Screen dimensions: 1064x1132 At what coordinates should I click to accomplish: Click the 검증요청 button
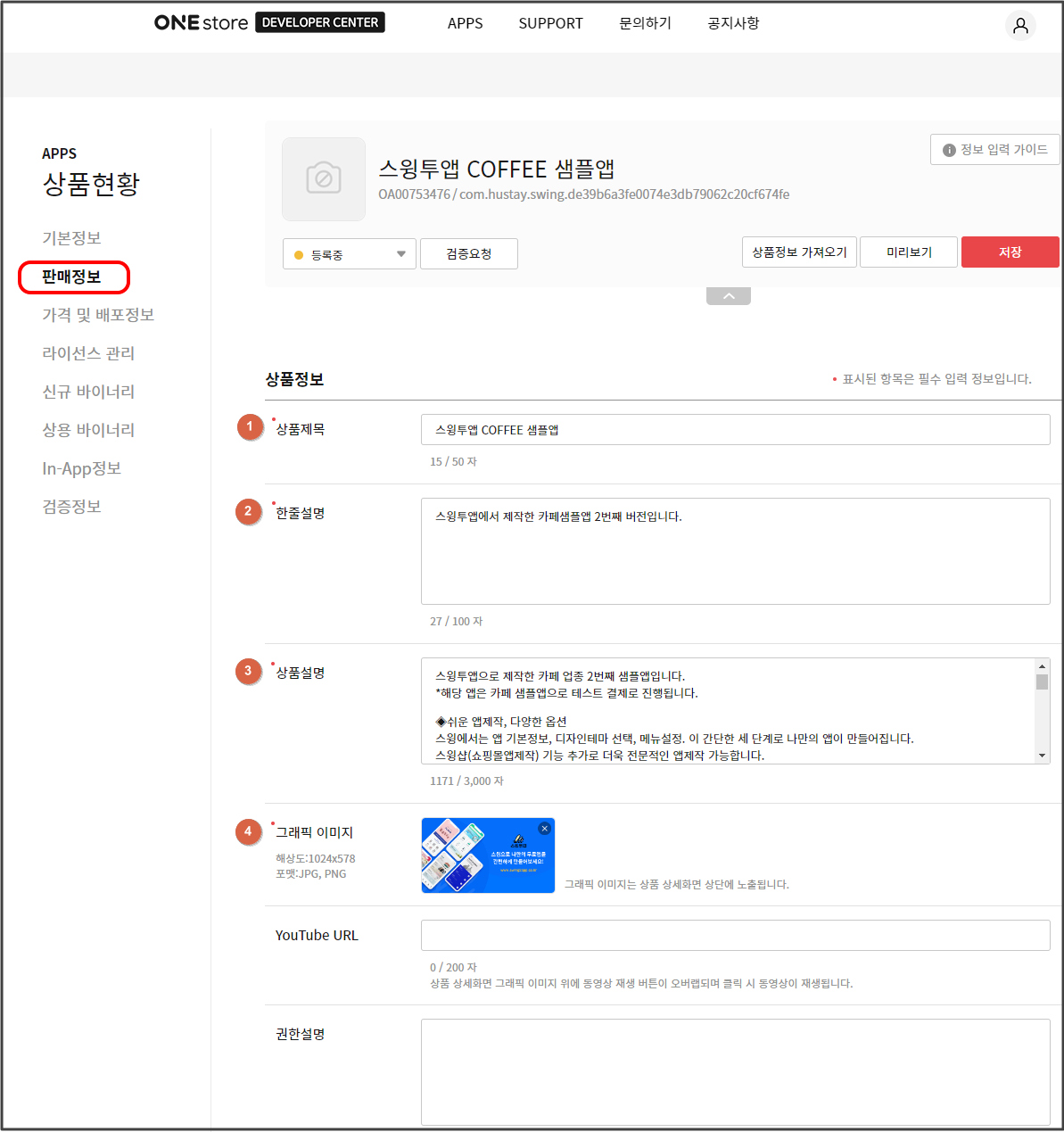(469, 254)
